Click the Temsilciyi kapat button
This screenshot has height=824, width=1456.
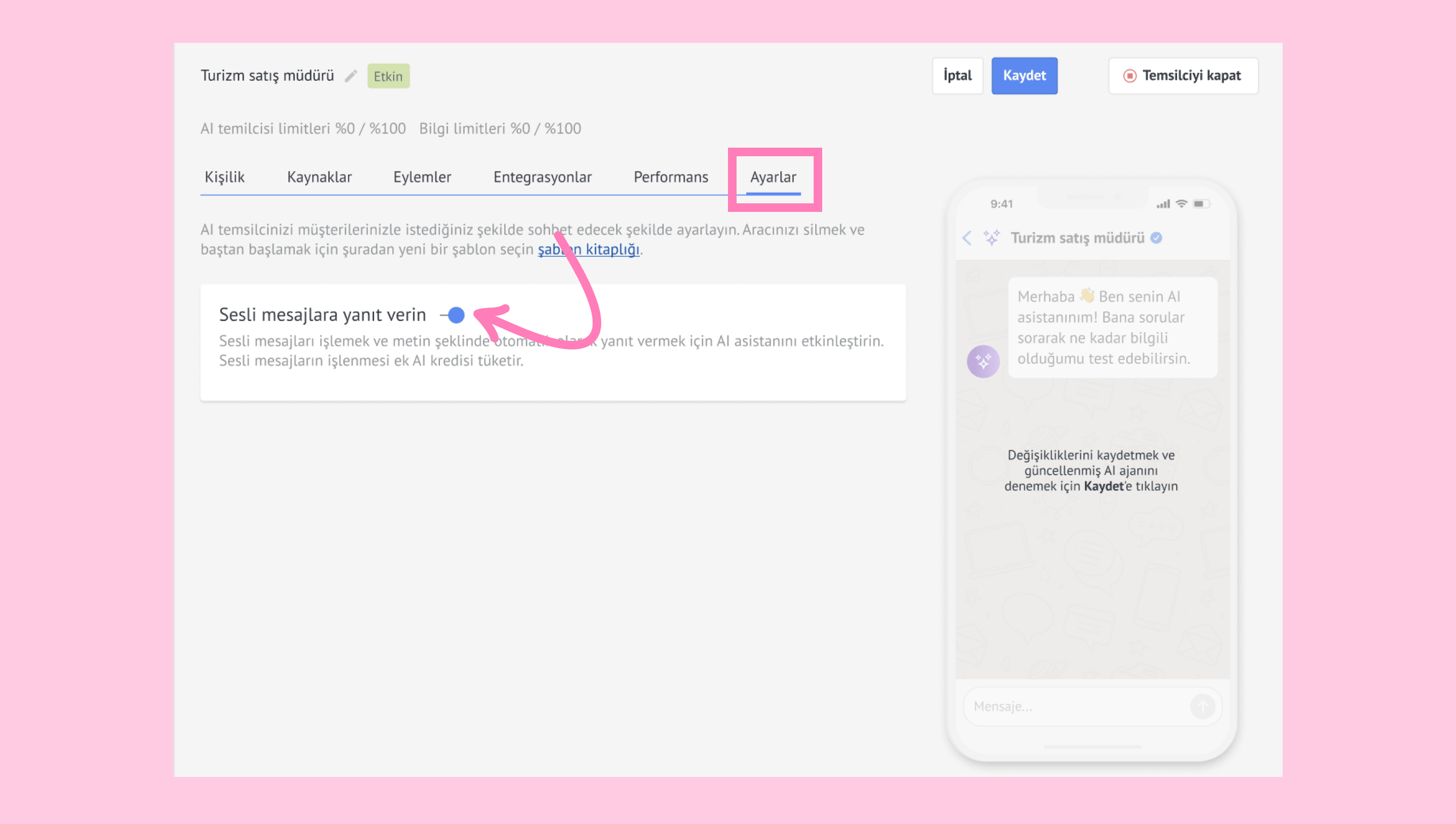tap(1183, 76)
